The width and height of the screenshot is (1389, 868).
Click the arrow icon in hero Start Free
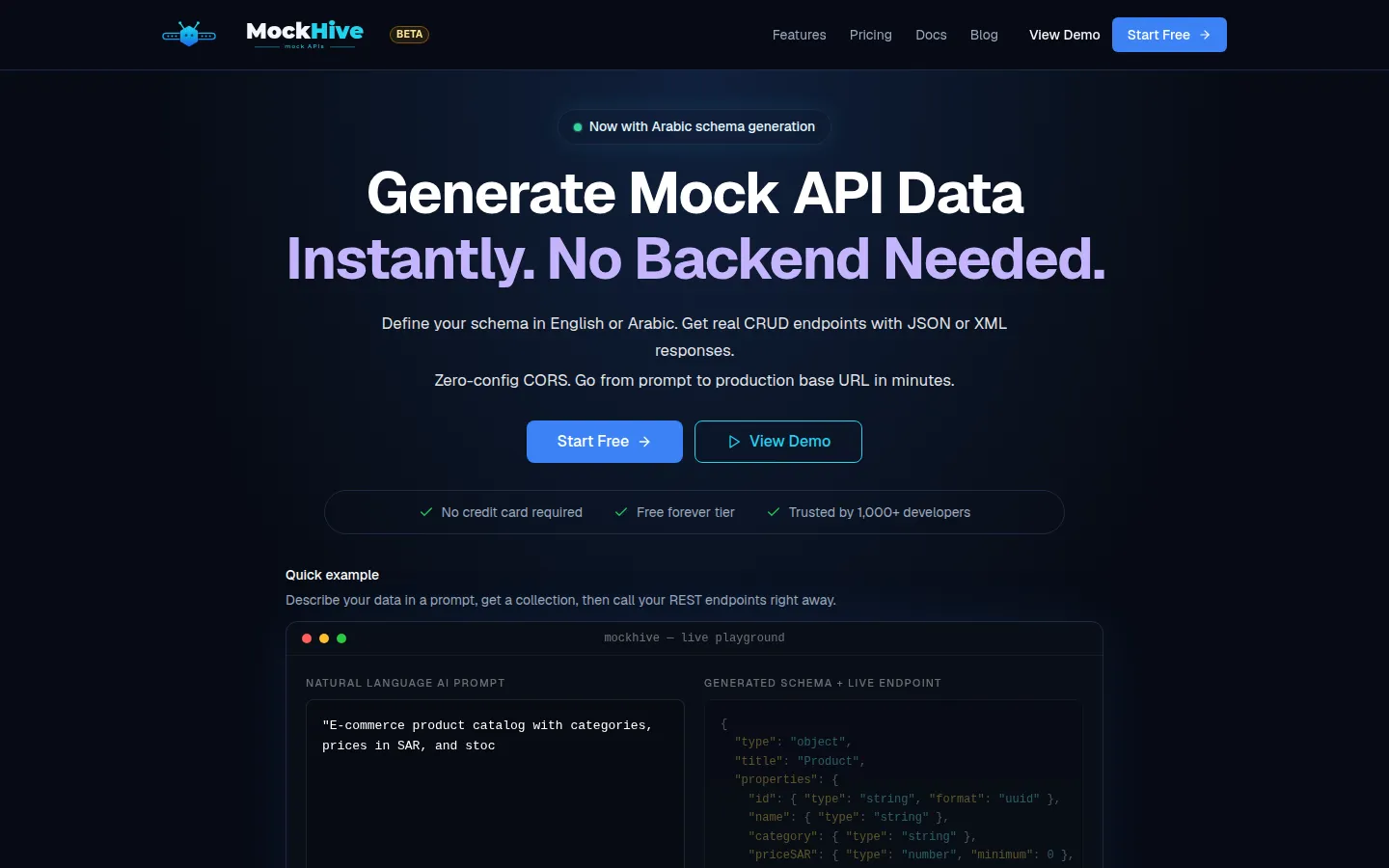pos(644,442)
